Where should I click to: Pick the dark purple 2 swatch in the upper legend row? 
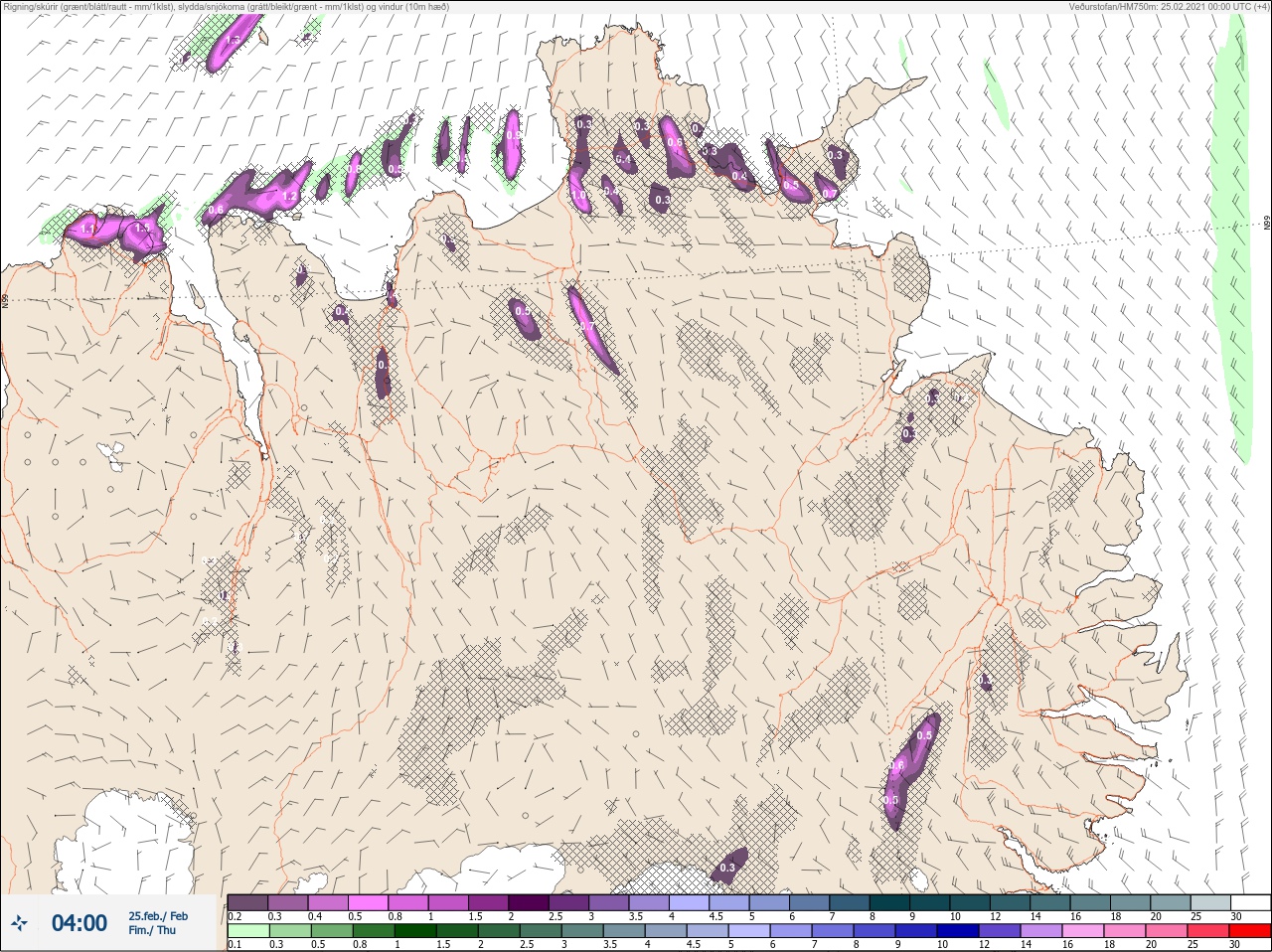coord(529,902)
